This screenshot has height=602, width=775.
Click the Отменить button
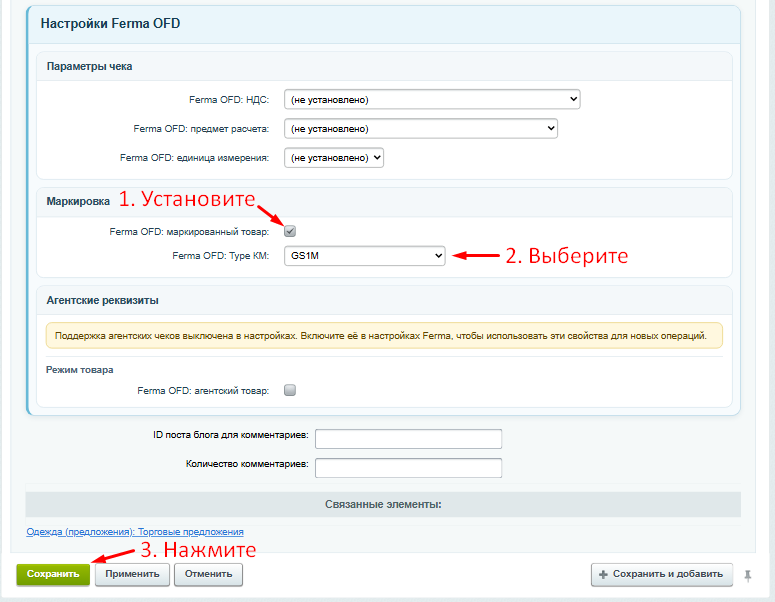(208, 574)
